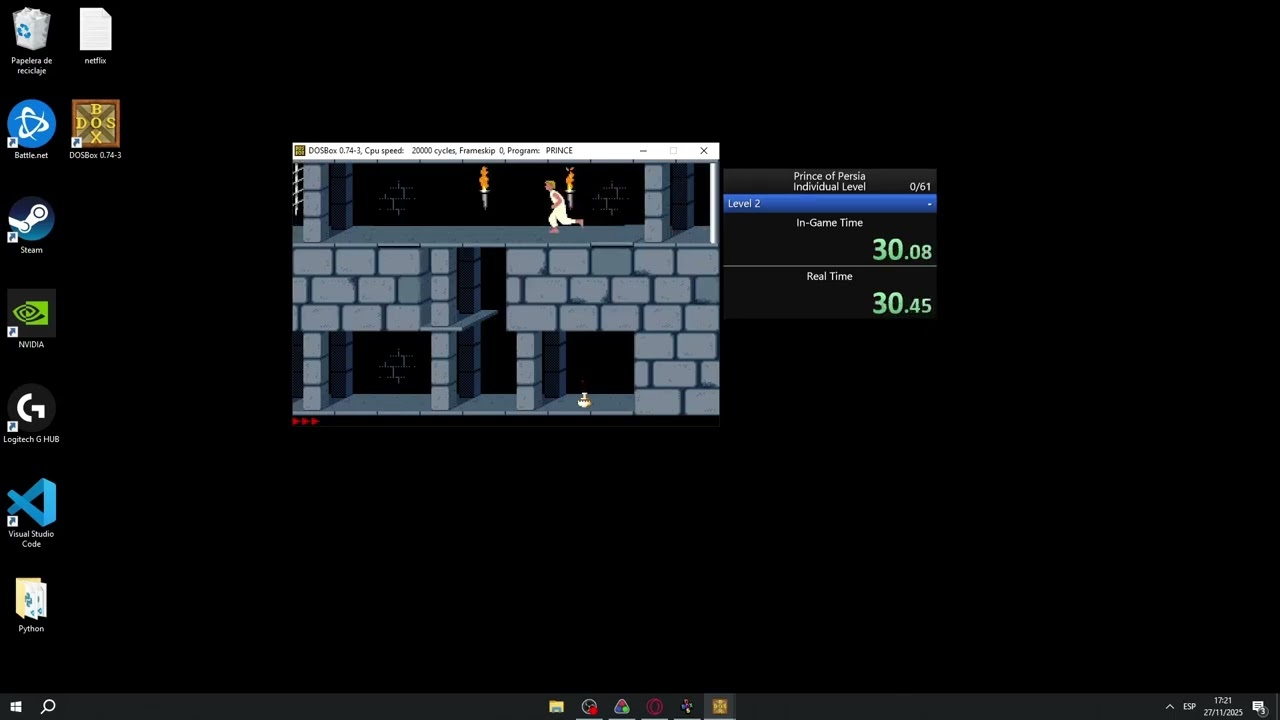Switch to the DOSBox taskbar icon
Screen dimensions: 1280x720
(719, 707)
